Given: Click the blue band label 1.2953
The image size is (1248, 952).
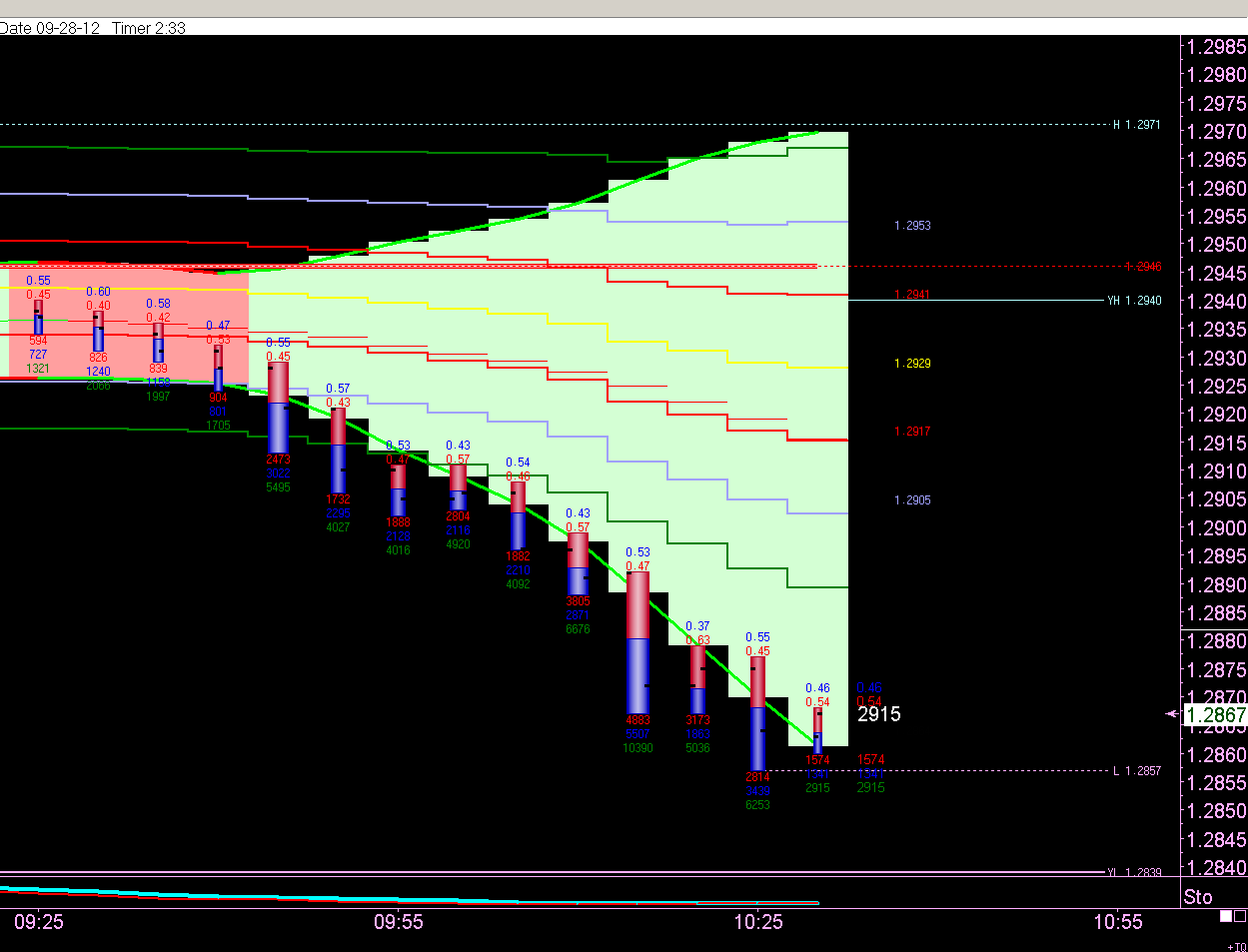Looking at the screenshot, I should click(912, 226).
